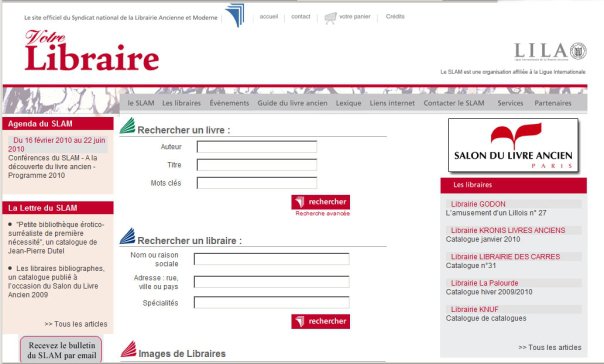The image size is (604, 364).
Task: Open the 'Recherche avancée' link
Action: pyautogui.click(x=323, y=213)
